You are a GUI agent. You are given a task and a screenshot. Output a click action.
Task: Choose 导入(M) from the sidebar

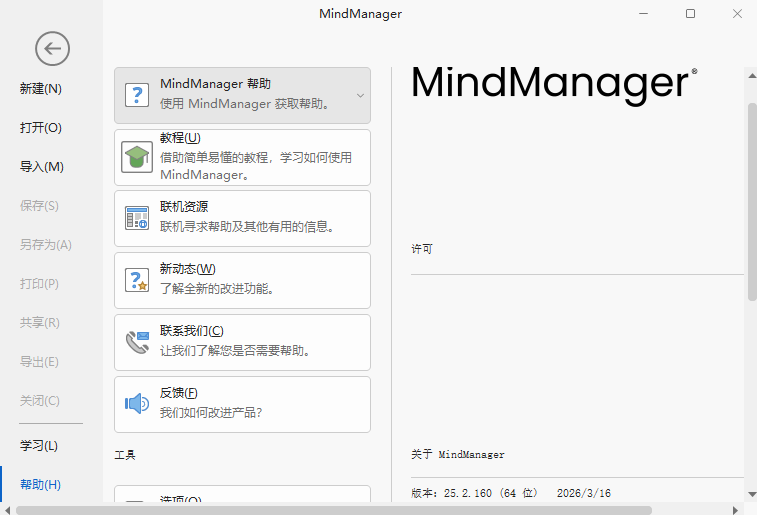pyautogui.click(x=42, y=167)
